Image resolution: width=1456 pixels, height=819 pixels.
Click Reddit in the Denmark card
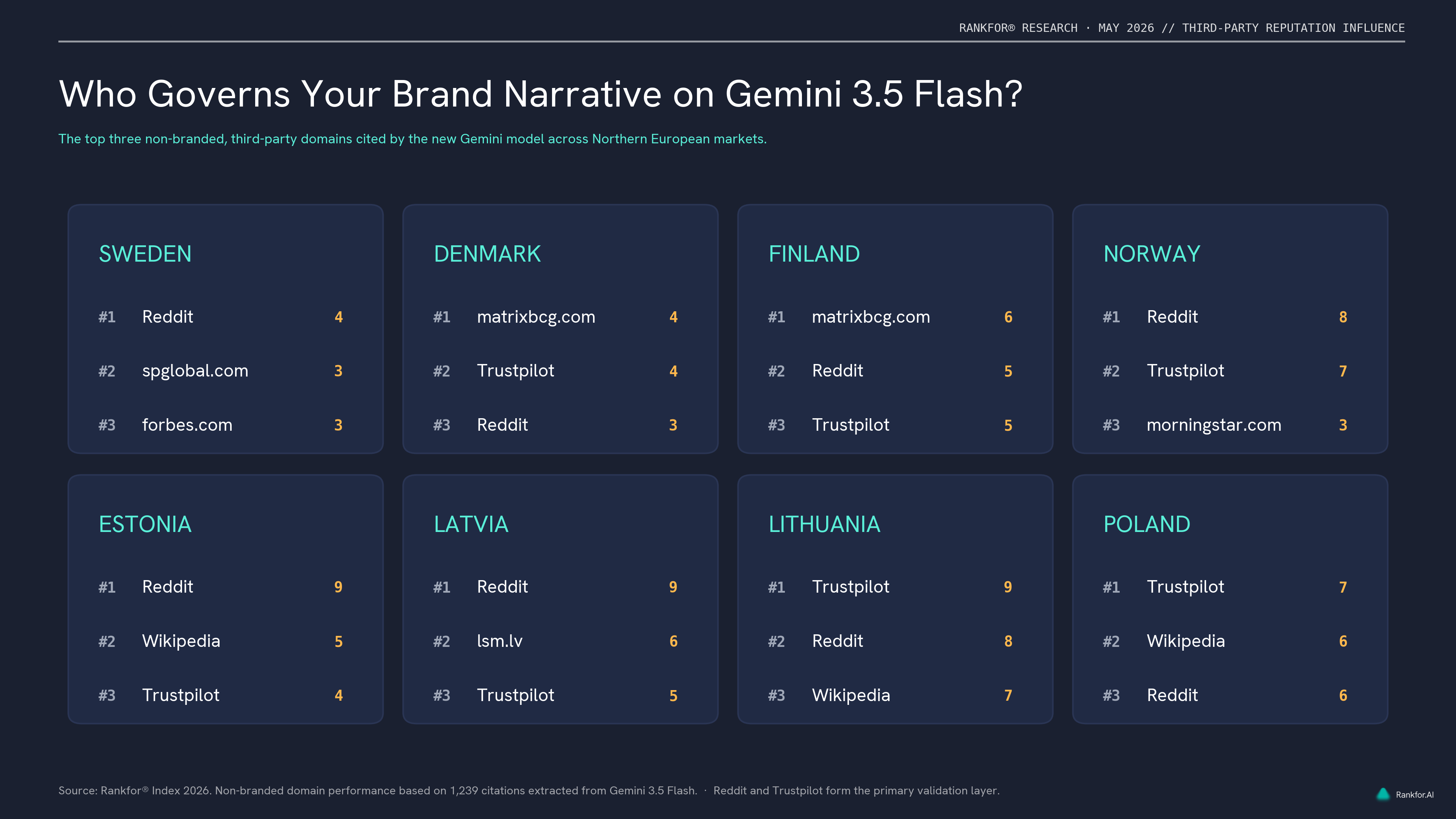[502, 425]
